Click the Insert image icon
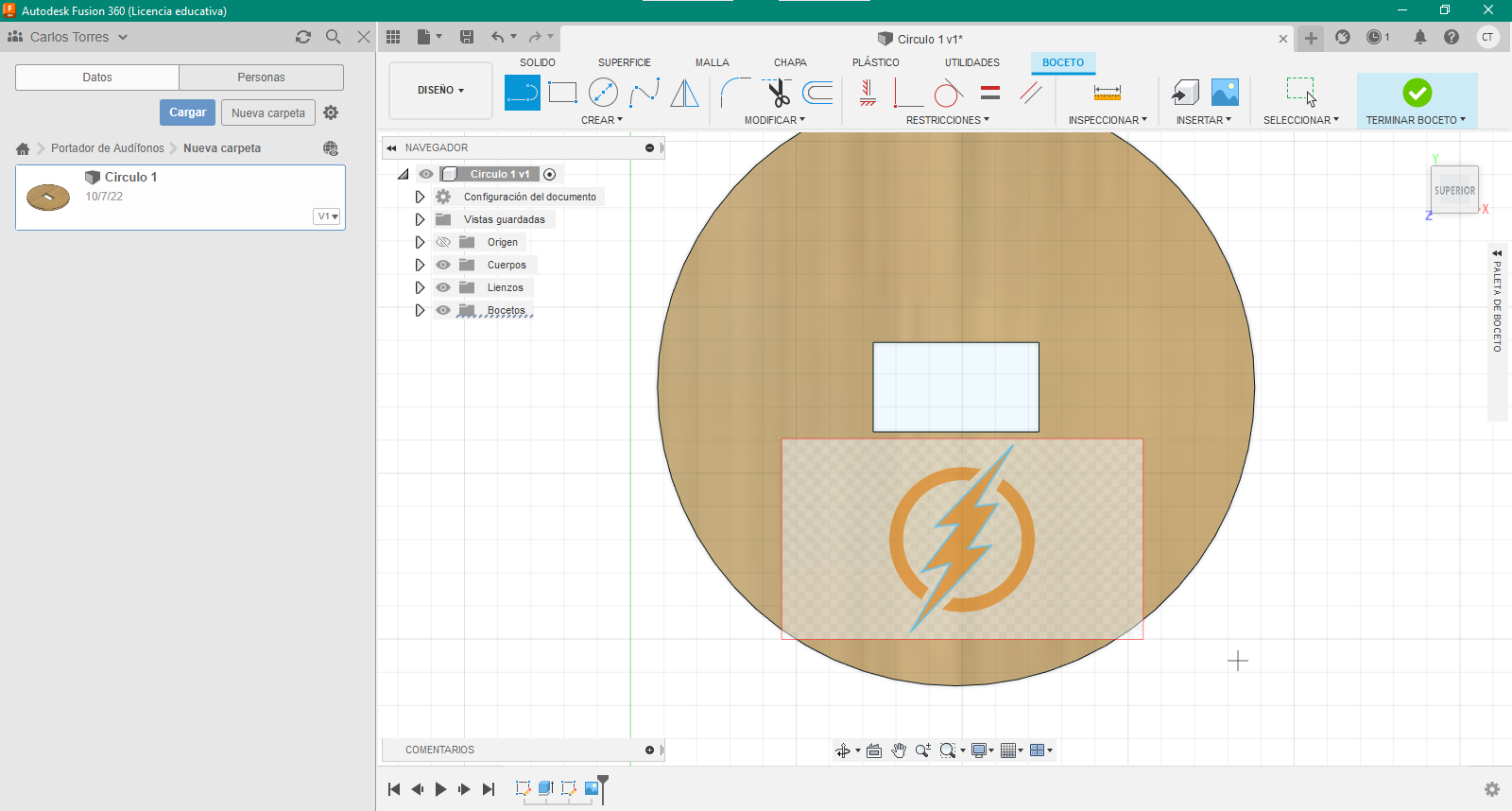This screenshot has width=1512, height=811. click(x=1225, y=93)
